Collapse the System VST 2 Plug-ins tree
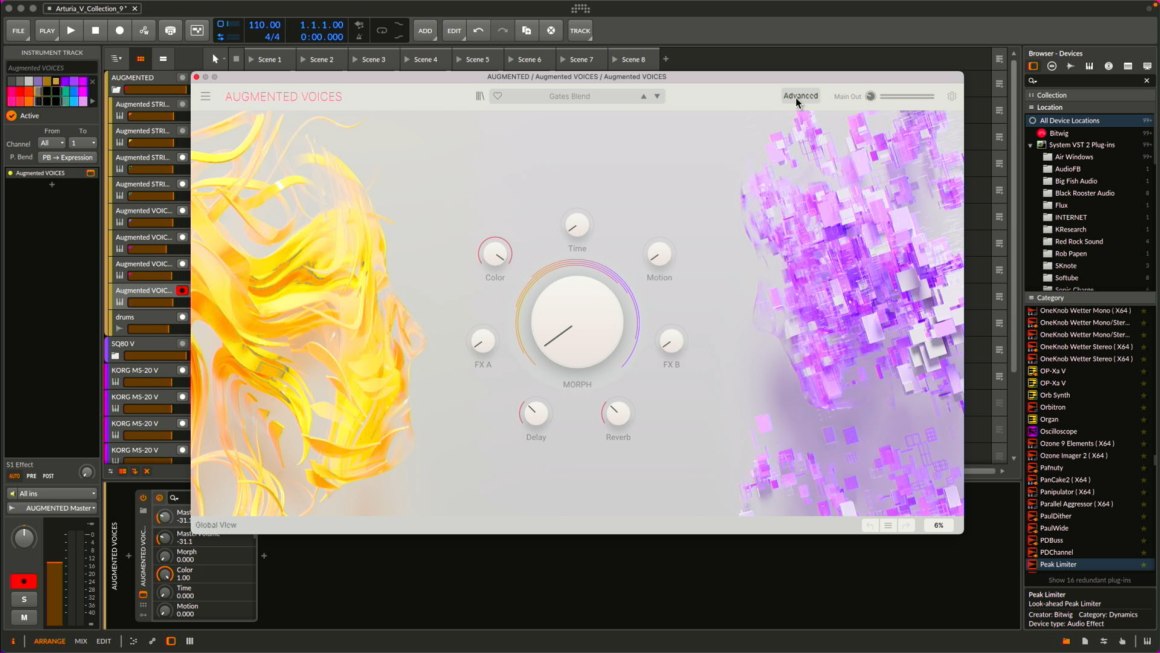1160x653 pixels. pos(1031,145)
